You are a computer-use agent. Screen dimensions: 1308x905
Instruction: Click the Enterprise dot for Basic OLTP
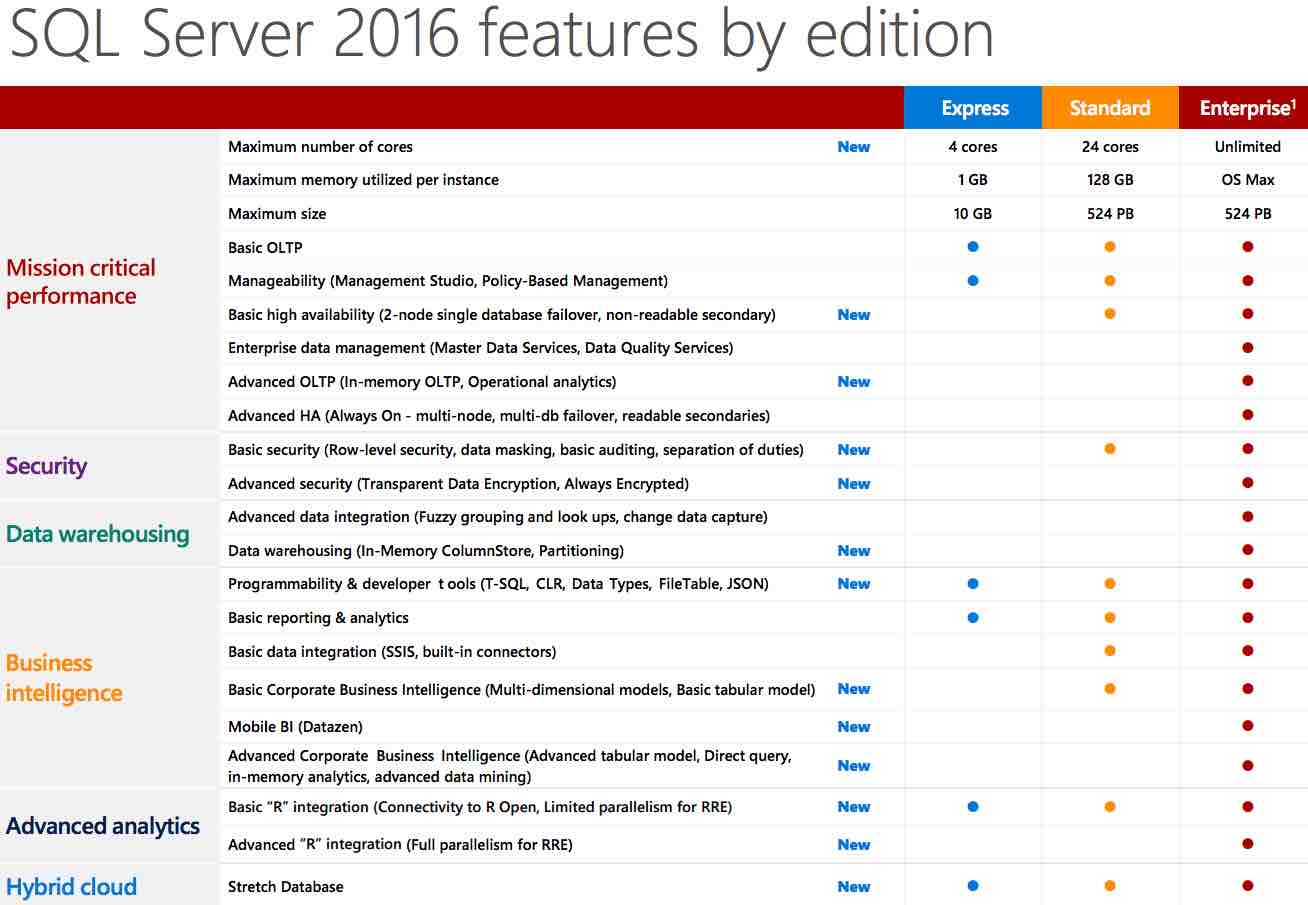(1247, 246)
